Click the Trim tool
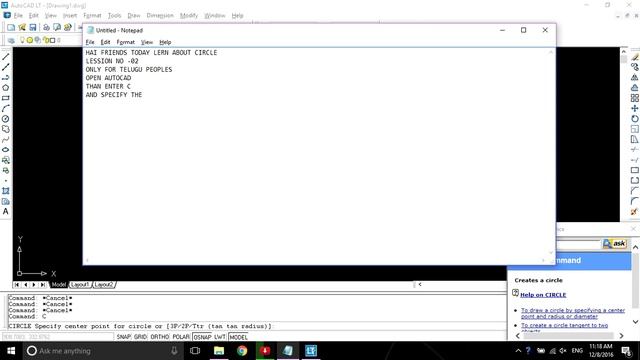 pyautogui.click(x=635, y=150)
